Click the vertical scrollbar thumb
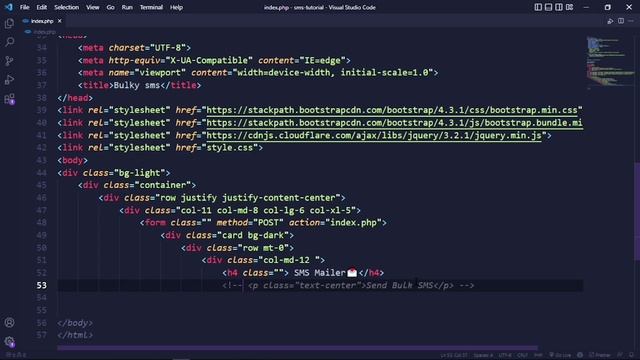Image resolution: width=640 pixels, height=360 pixels. pyautogui.click(x=637, y=211)
